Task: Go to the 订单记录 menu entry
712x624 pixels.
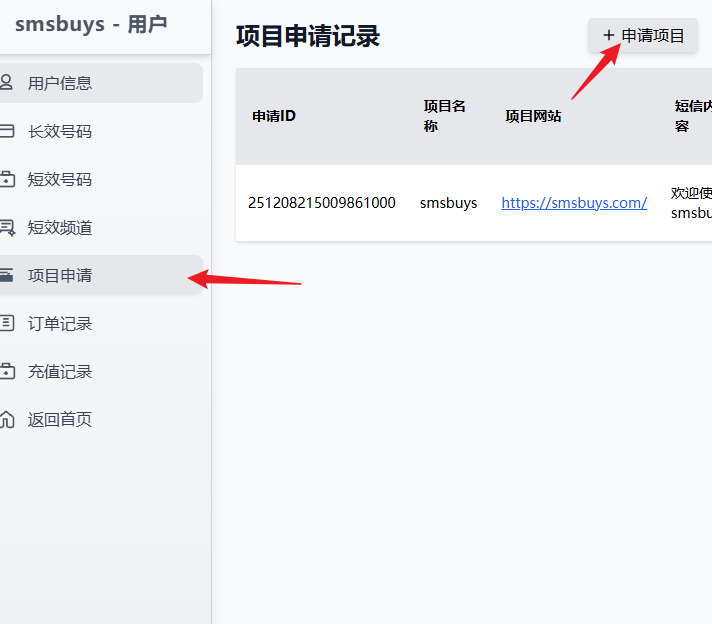Action: coord(60,323)
